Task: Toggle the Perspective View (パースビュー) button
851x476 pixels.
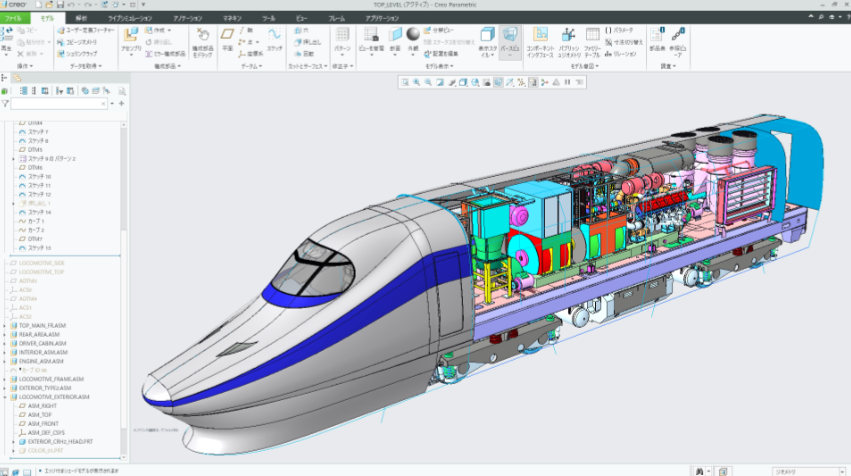Action: click(x=509, y=40)
